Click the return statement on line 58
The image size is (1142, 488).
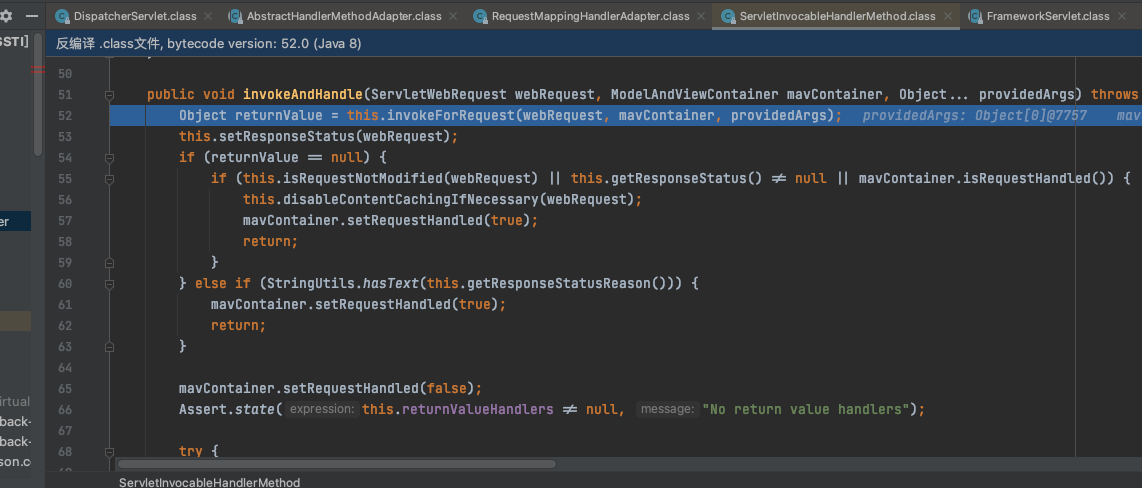pos(271,242)
